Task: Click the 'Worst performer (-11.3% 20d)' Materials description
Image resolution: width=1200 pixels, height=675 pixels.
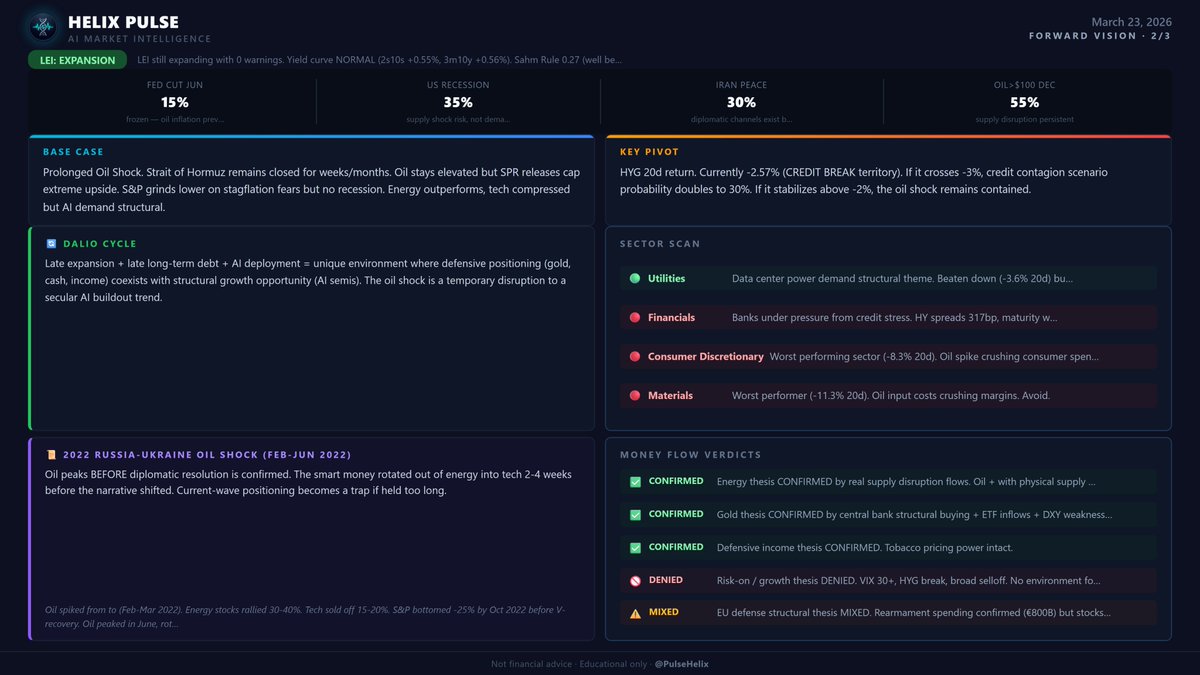Action: (x=891, y=395)
